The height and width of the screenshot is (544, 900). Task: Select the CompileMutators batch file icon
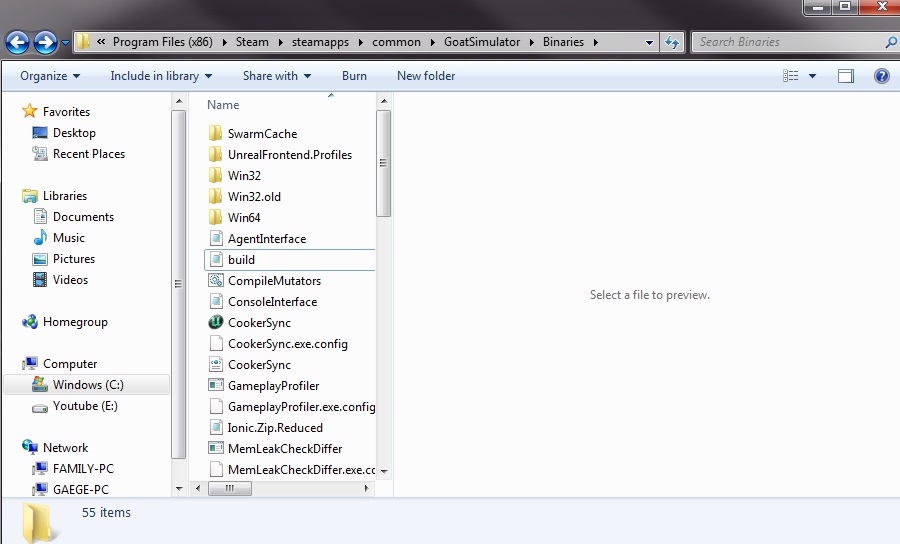tap(216, 281)
